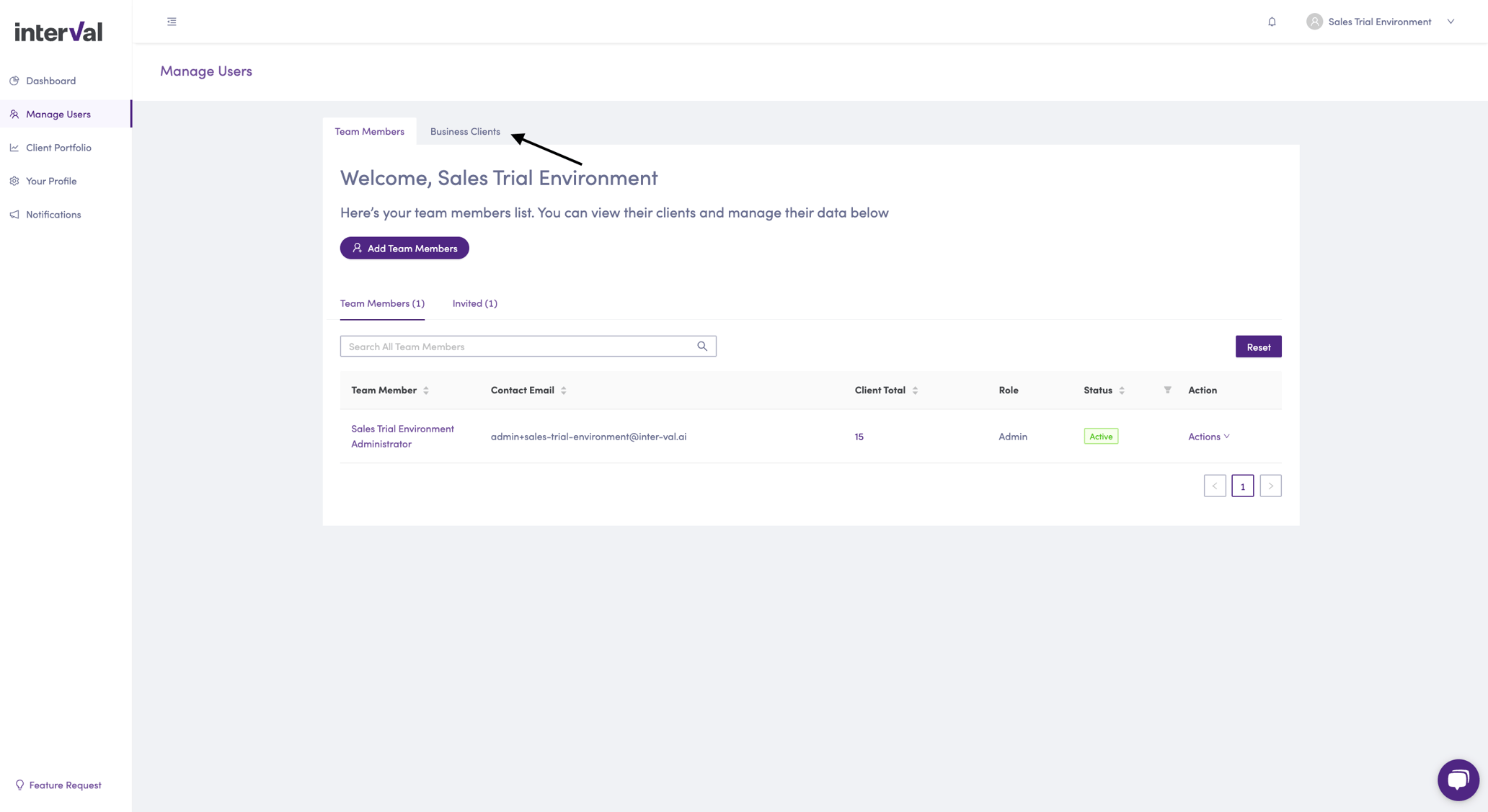1488x812 pixels.
Task: Open the Dashboard from the sidebar
Action: pos(50,81)
